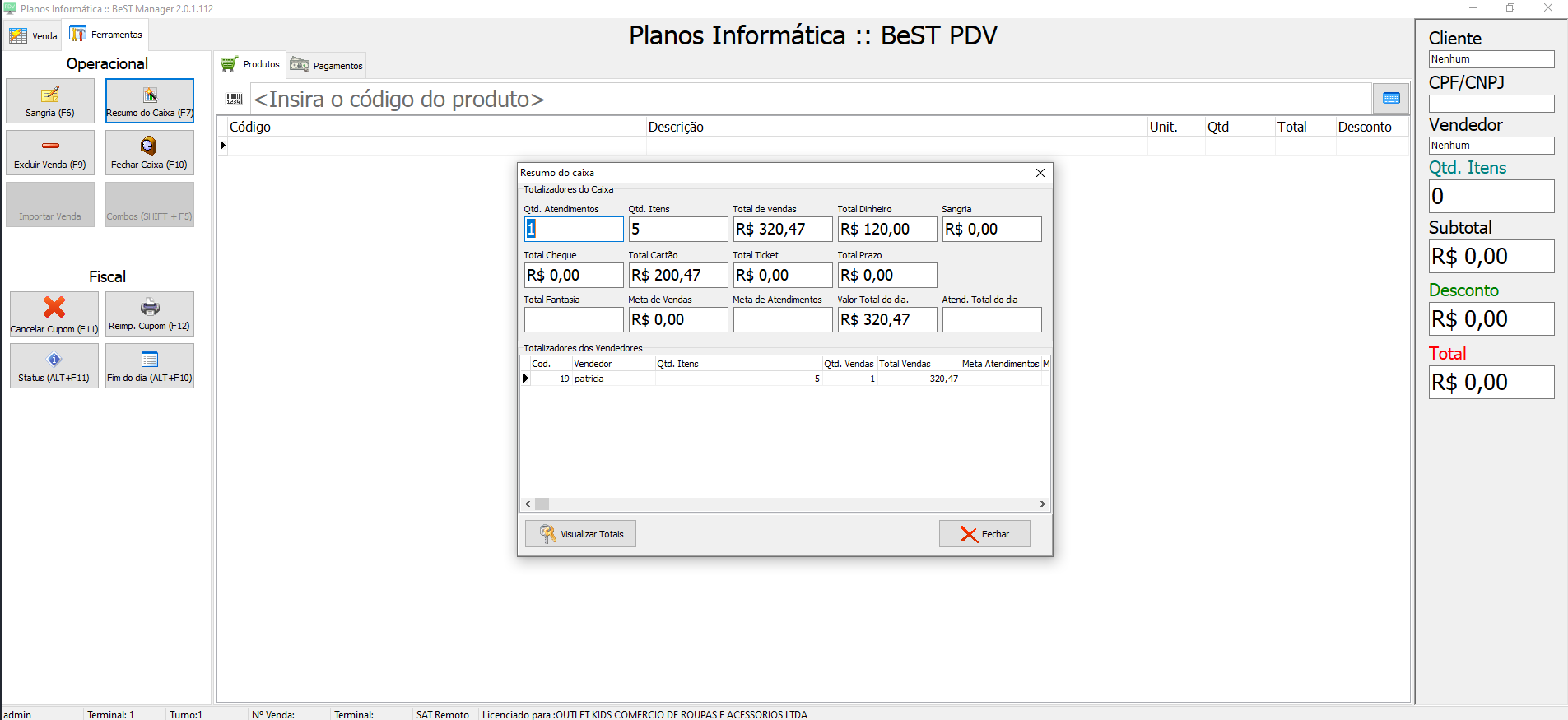
Task: Click the Desconto column header in grid
Action: tap(1371, 127)
